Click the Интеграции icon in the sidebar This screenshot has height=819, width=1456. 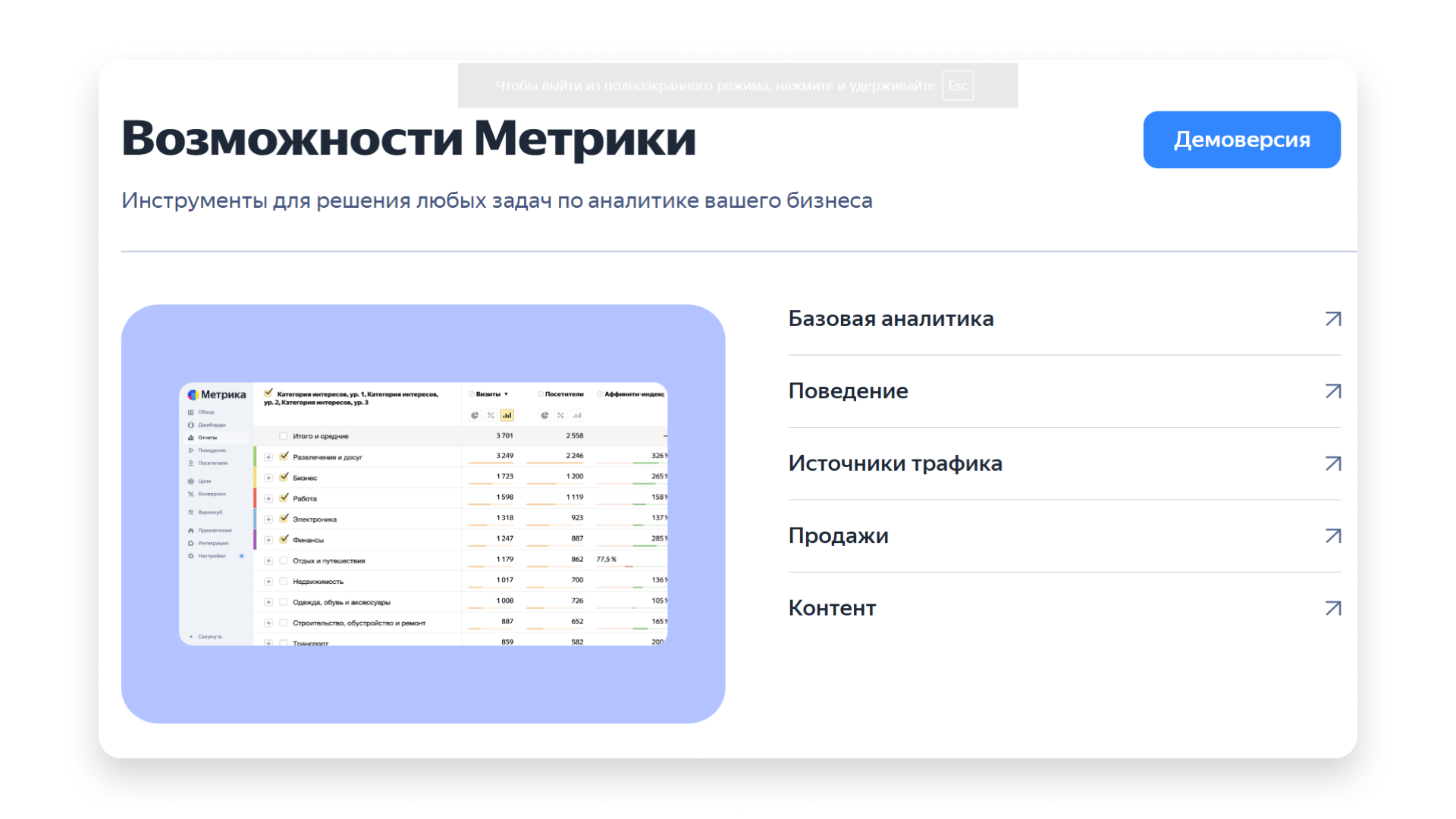pos(191,543)
